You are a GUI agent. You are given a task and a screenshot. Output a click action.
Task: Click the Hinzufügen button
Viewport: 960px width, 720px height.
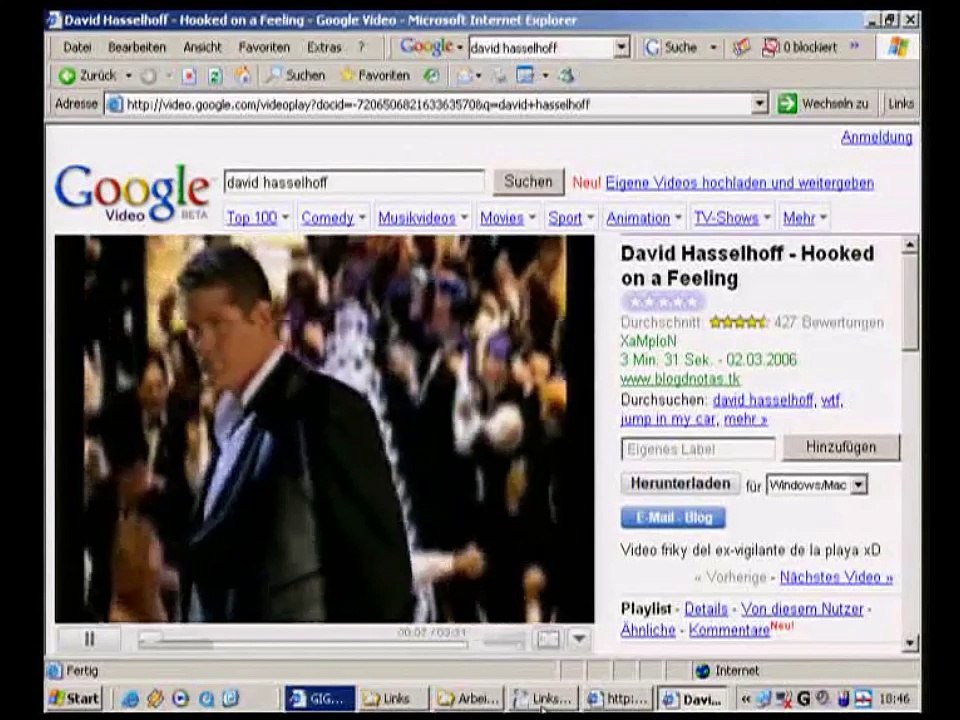[841, 448]
